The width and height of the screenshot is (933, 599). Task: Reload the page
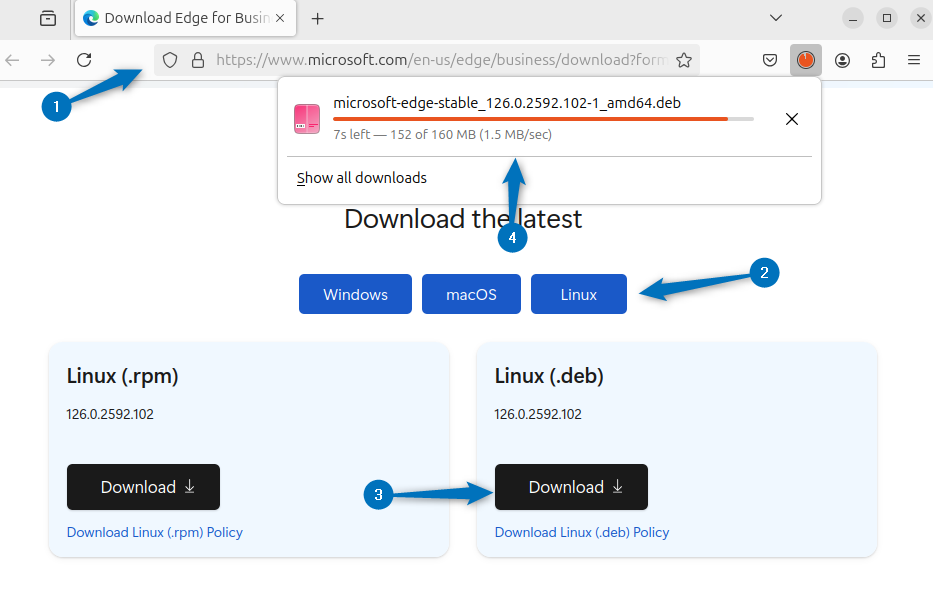pyautogui.click(x=84, y=59)
